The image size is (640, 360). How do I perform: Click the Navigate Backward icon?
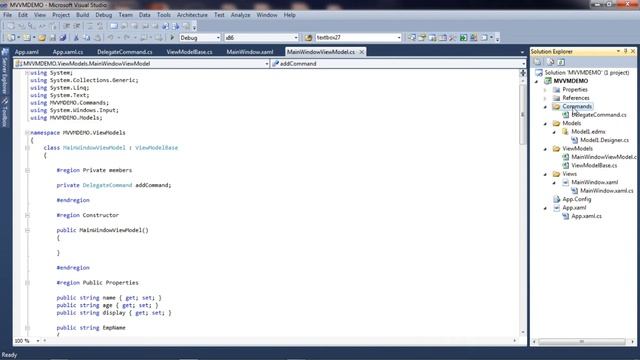144,38
